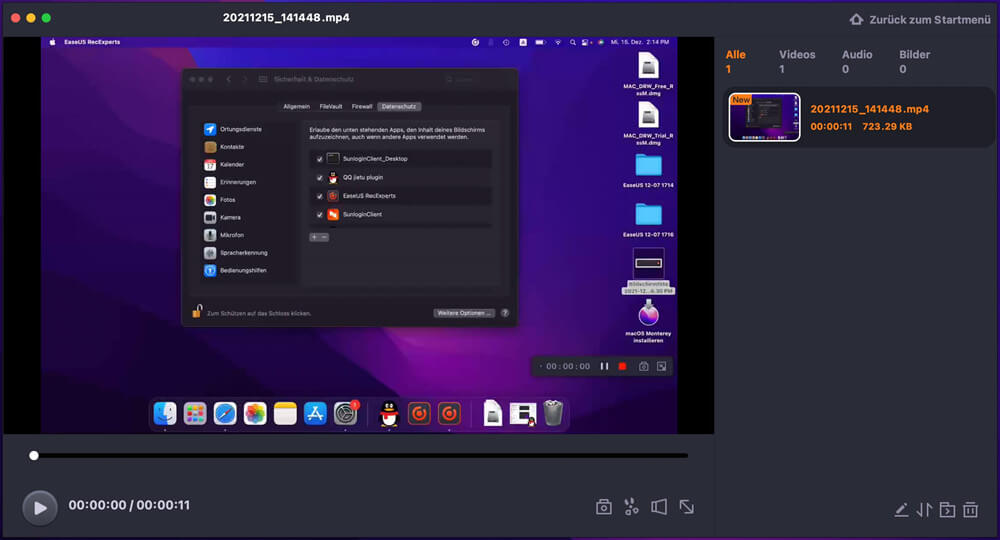
Task: Select the recording thumbnail marked New
Action: 764,118
